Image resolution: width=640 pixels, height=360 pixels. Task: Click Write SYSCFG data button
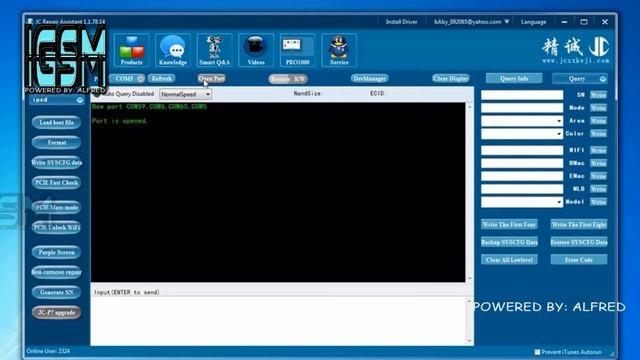click(x=56, y=162)
